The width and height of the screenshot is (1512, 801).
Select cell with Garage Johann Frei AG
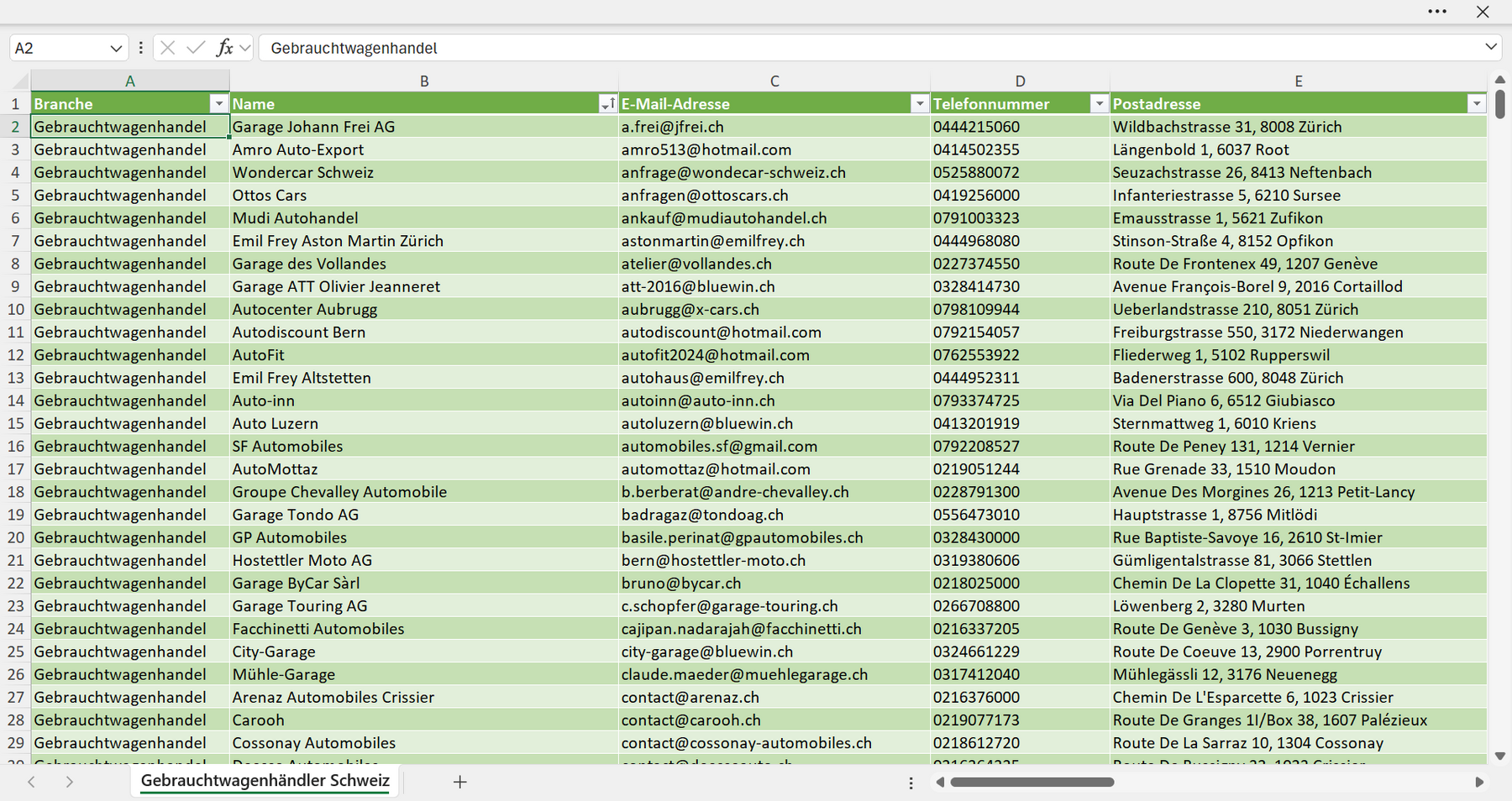(x=424, y=127)
